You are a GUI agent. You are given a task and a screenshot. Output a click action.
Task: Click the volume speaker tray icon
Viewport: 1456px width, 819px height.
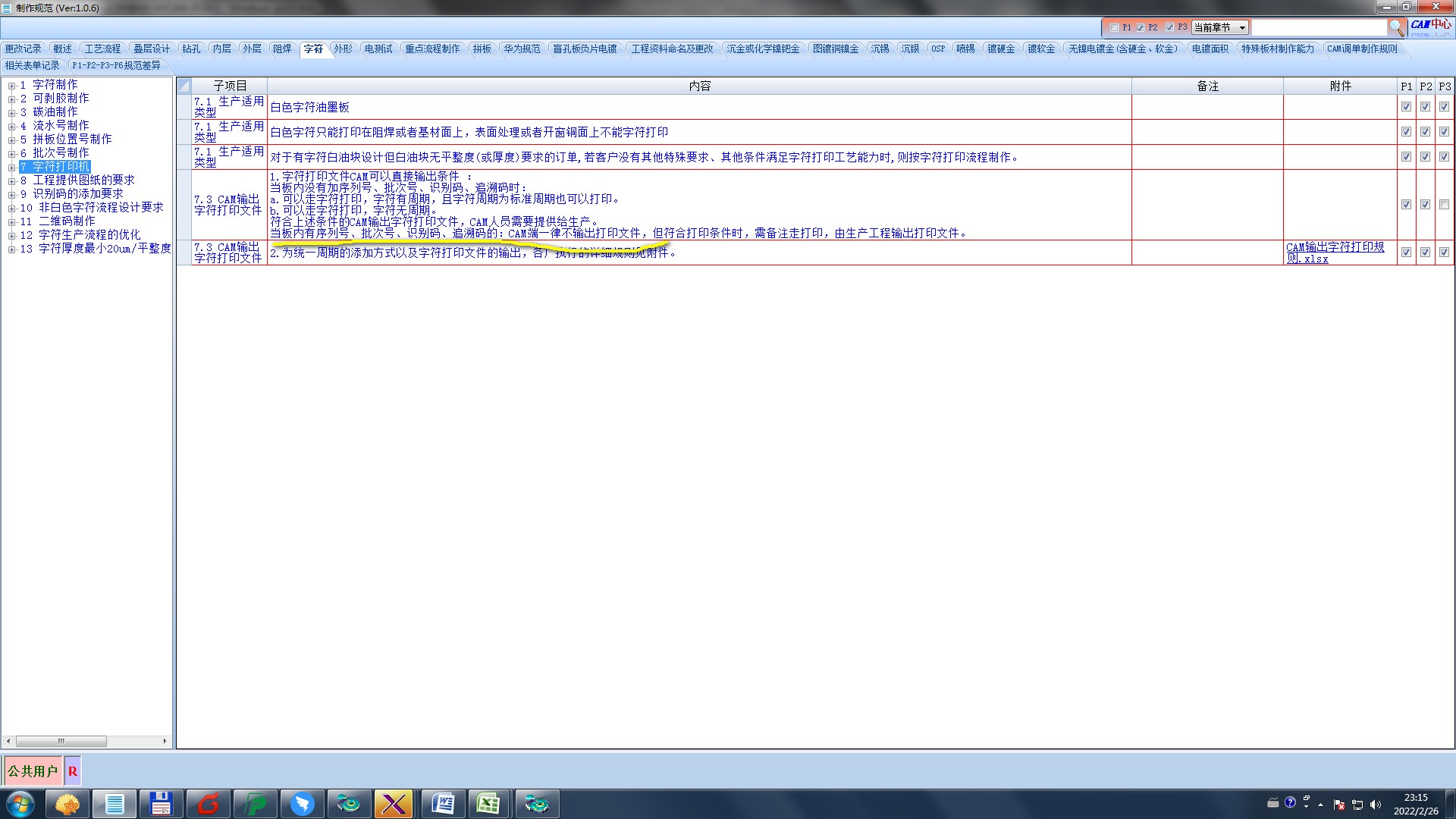(1376, 805)
